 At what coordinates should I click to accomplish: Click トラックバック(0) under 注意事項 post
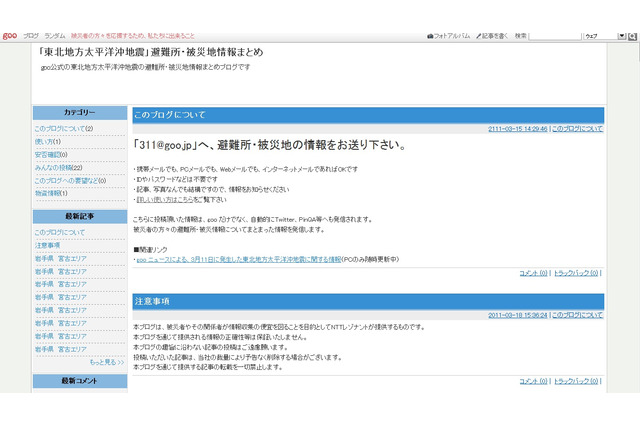pyautogui.click(x=576, y=381)
